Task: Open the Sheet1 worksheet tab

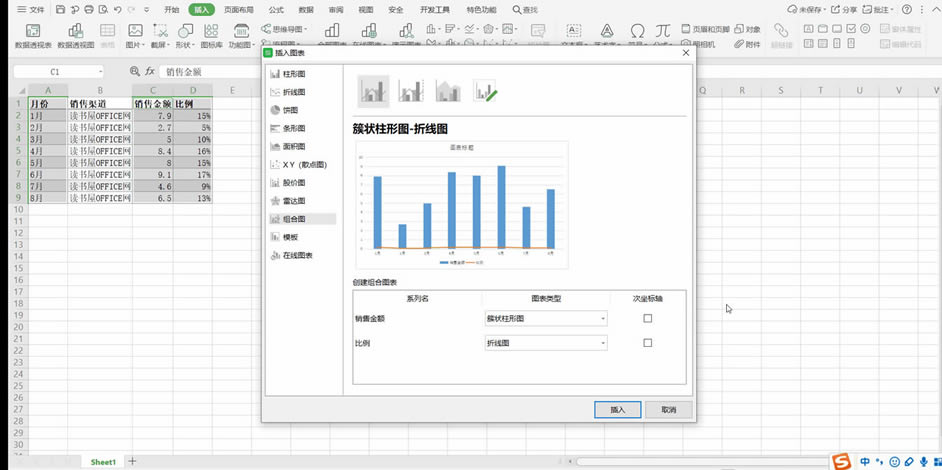Action: [x=103, y=461]
